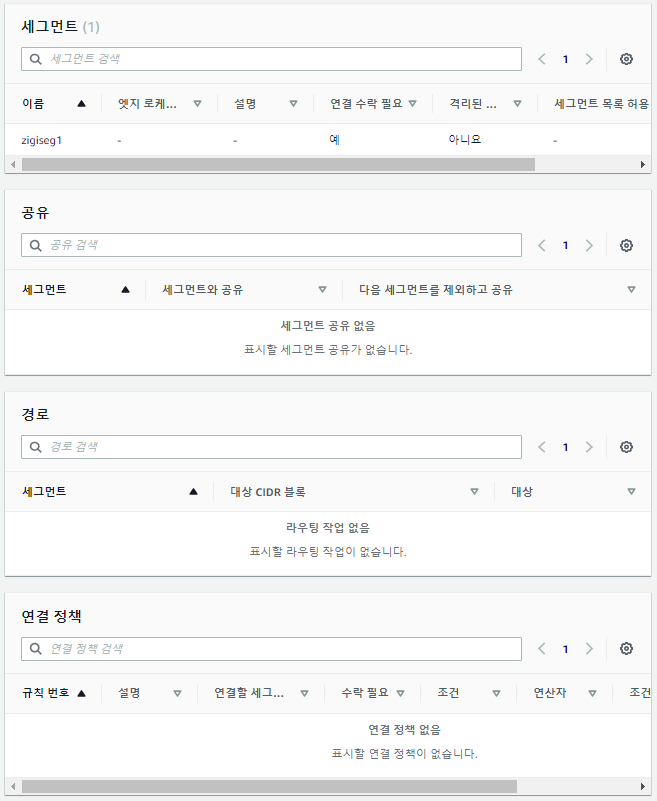Image resolution: width=657 pixels, height=801 pixels.
Task: Go to previous page in 연결 정책 panel
Action: [542, 649]
